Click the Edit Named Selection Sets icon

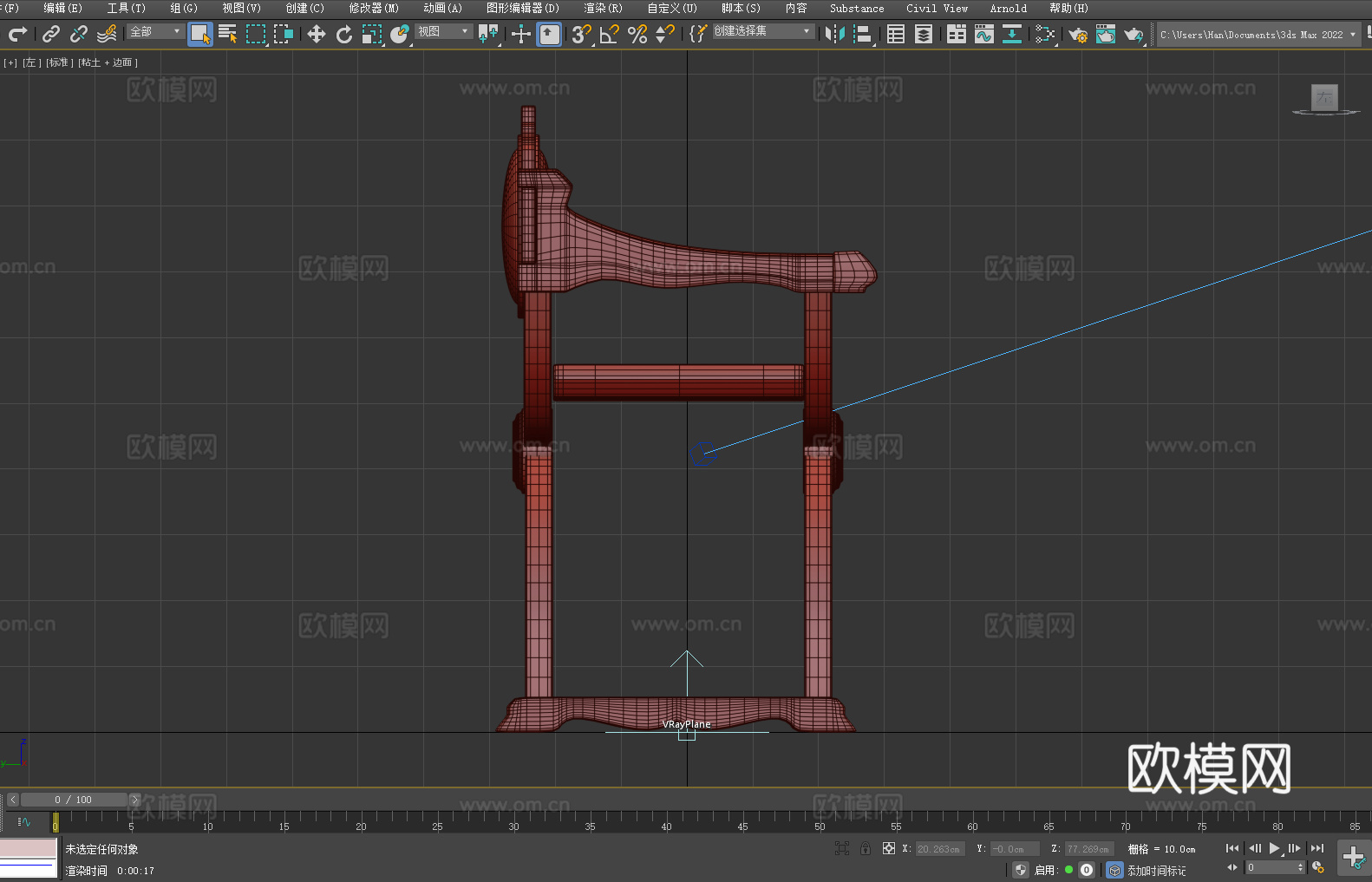[x=698, y=34]
